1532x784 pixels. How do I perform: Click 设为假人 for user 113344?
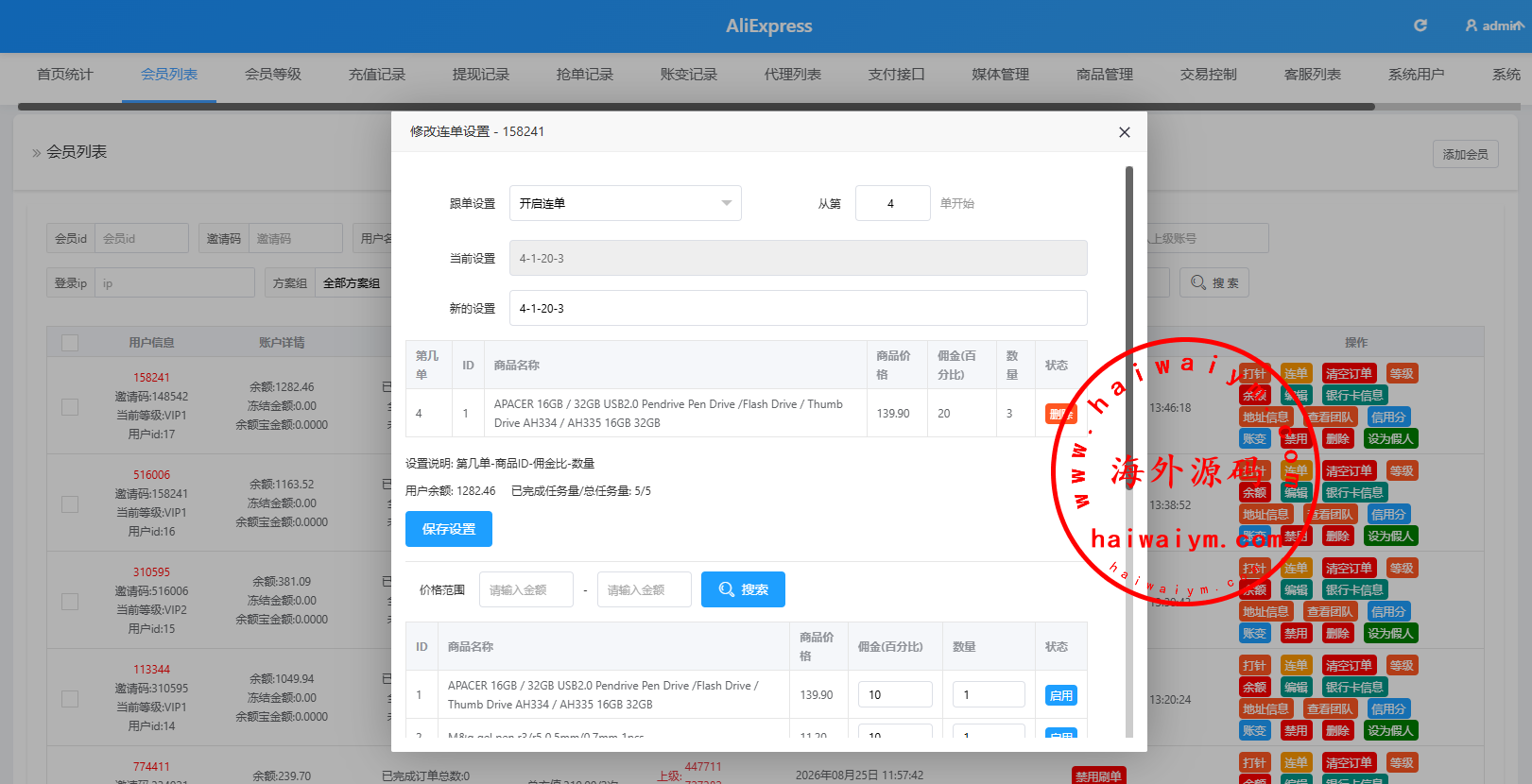coord(1390,731)
